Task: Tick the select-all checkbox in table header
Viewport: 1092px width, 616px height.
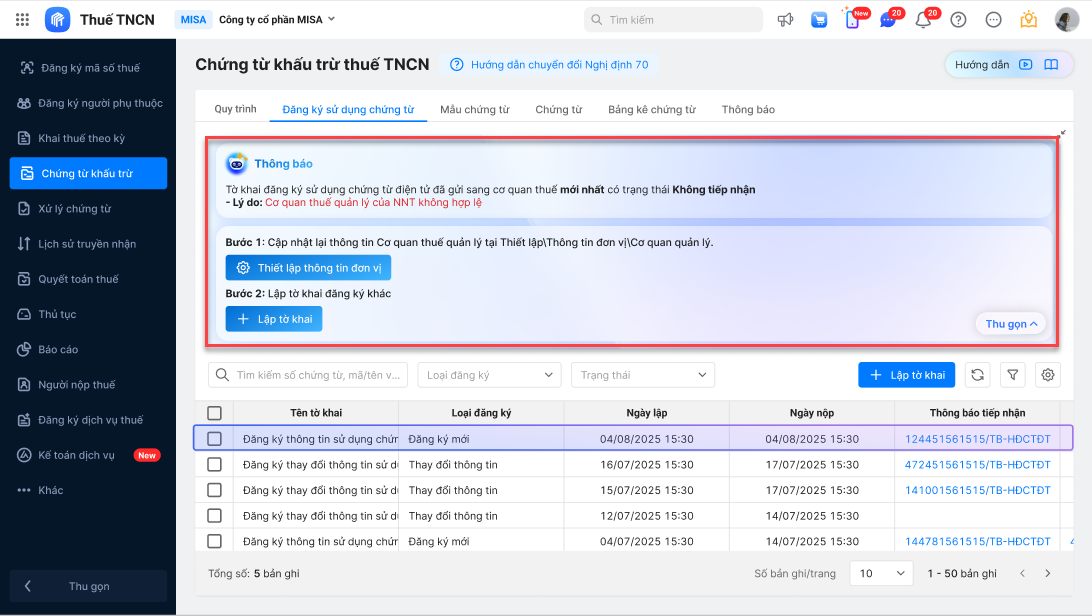Action: pos(214,413)
